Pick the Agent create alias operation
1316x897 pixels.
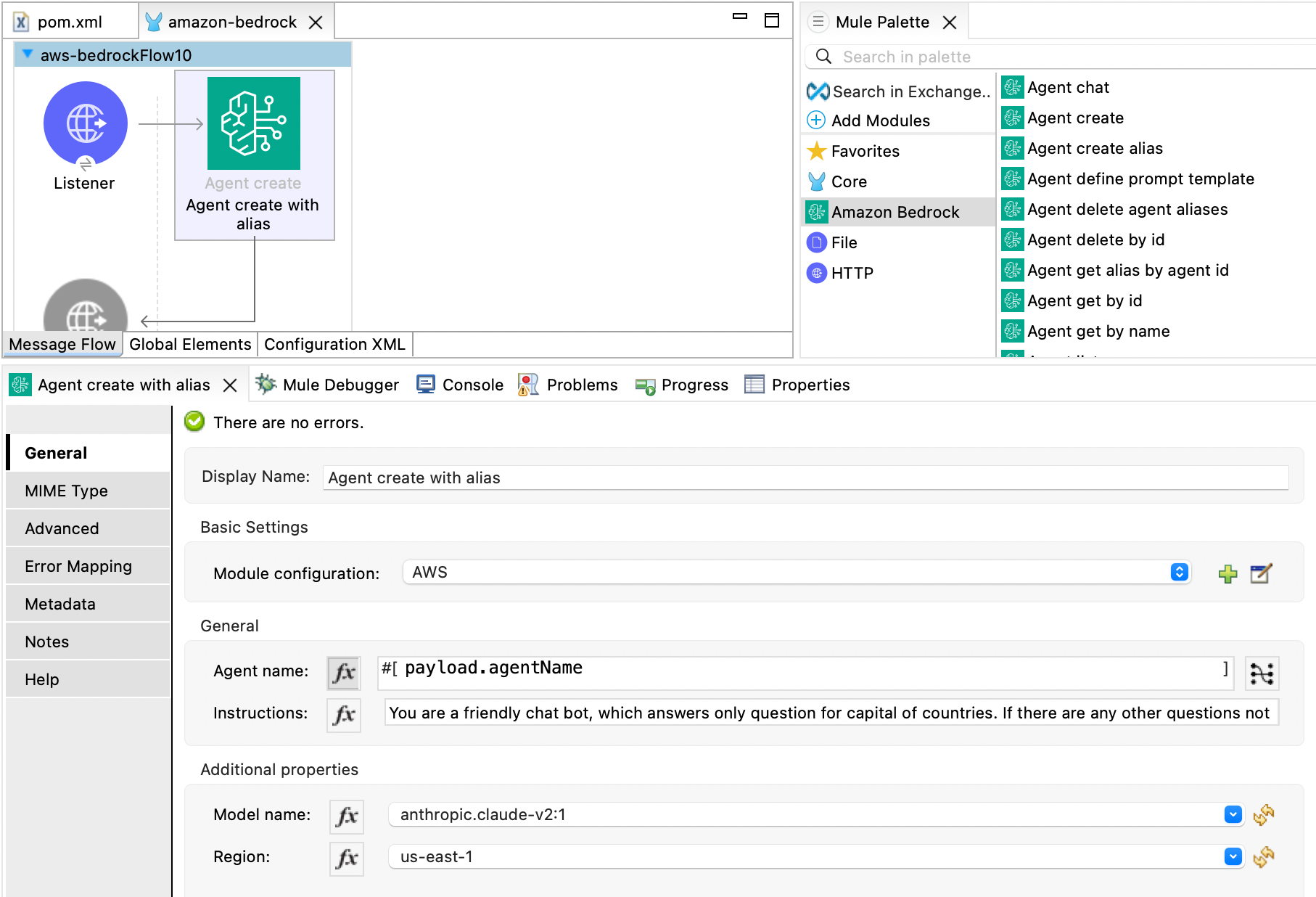click(x=1083, y=148)
